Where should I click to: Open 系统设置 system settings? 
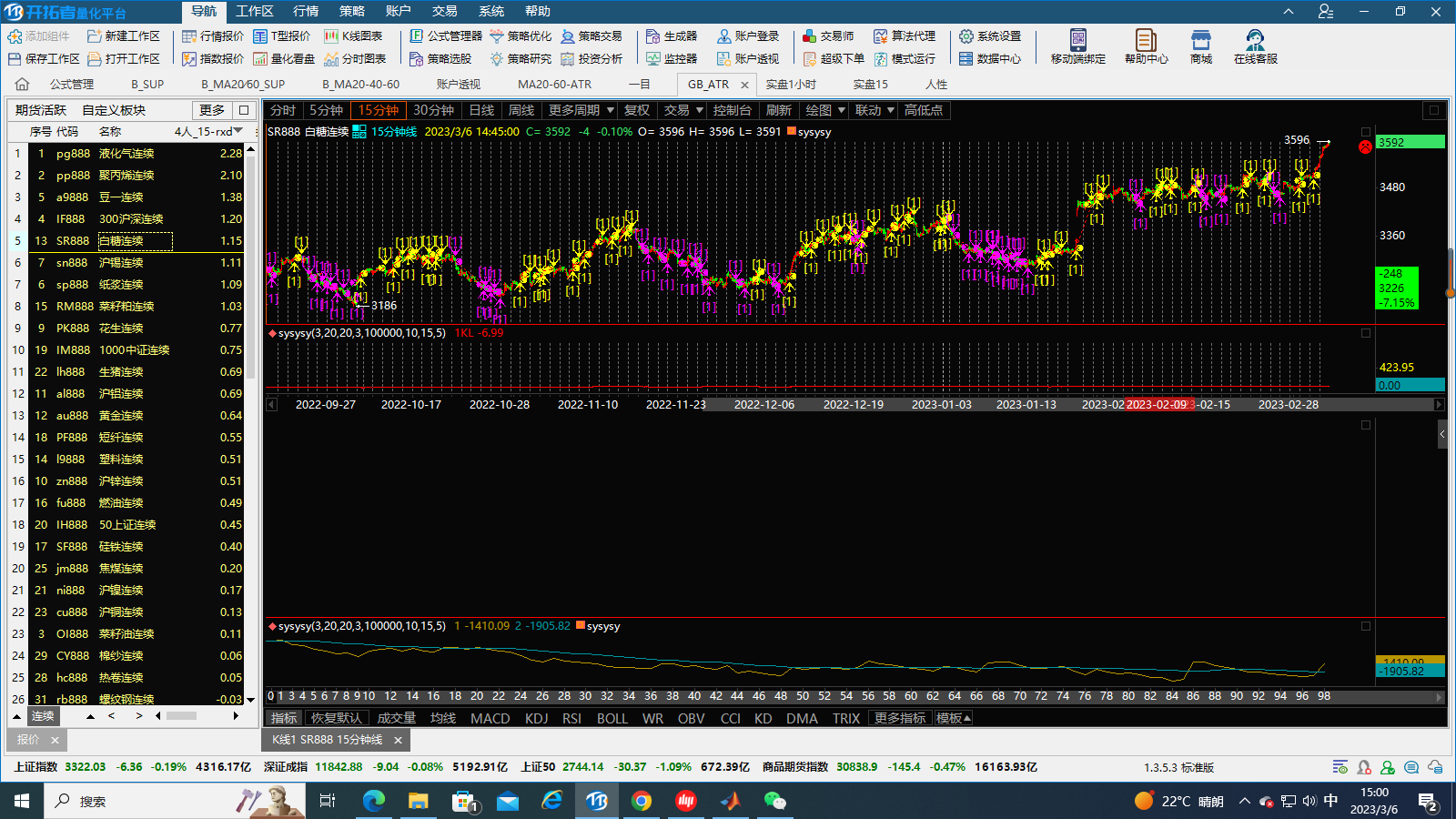point(990,36)
